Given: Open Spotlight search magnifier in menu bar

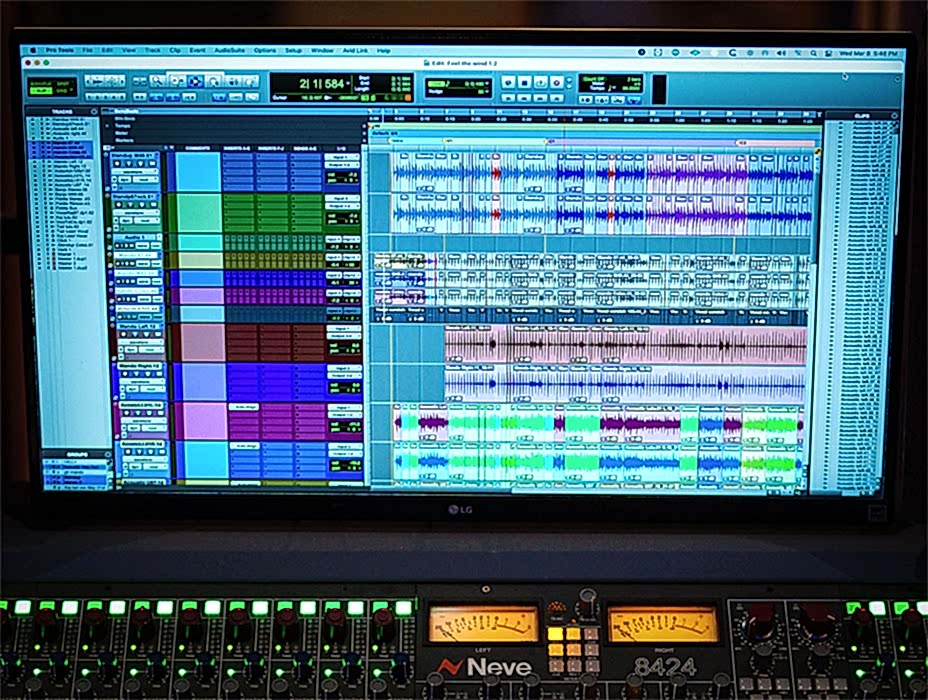Looking at the screenshot, I should click(814, 53).
